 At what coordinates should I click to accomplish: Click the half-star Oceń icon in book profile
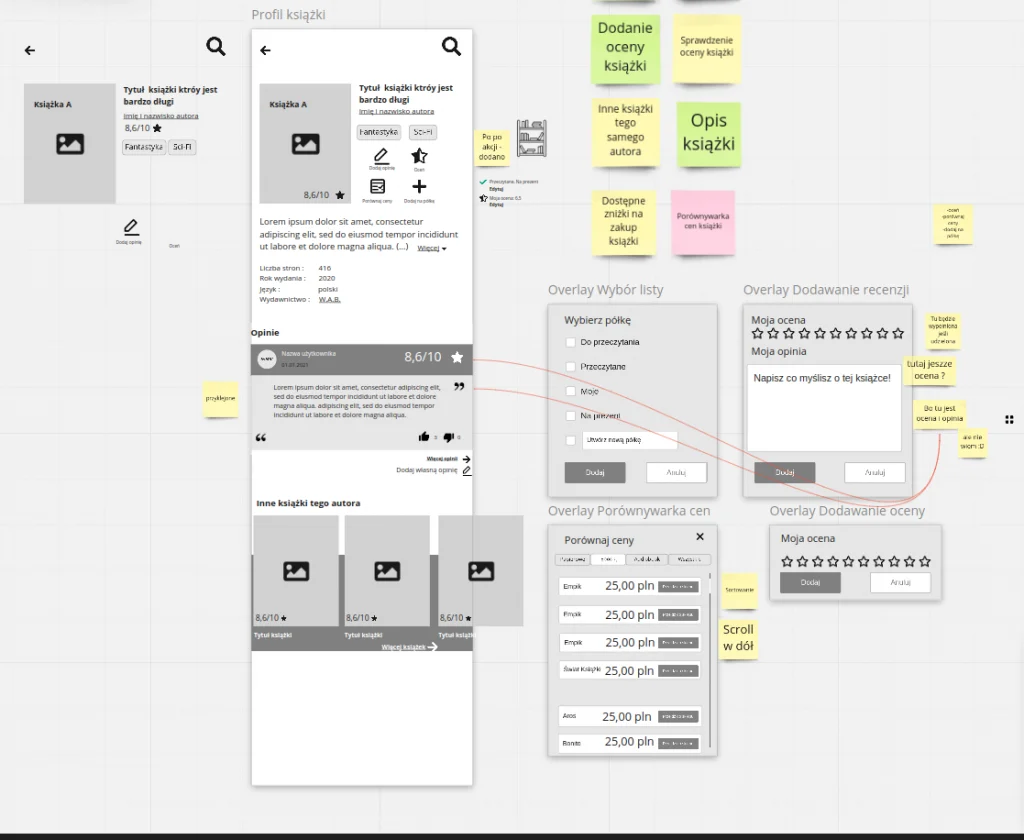[419, 156]
